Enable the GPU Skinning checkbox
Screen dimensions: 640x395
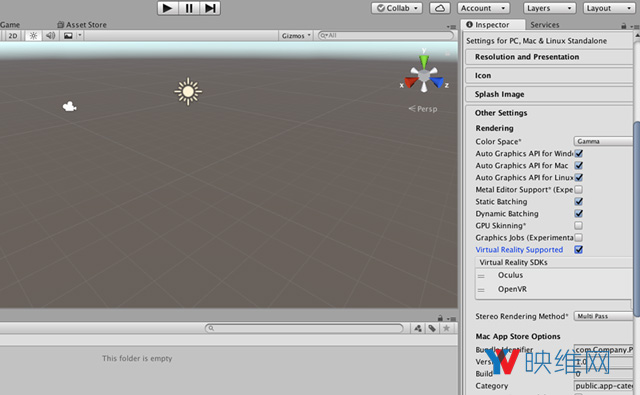pos(578,226)
